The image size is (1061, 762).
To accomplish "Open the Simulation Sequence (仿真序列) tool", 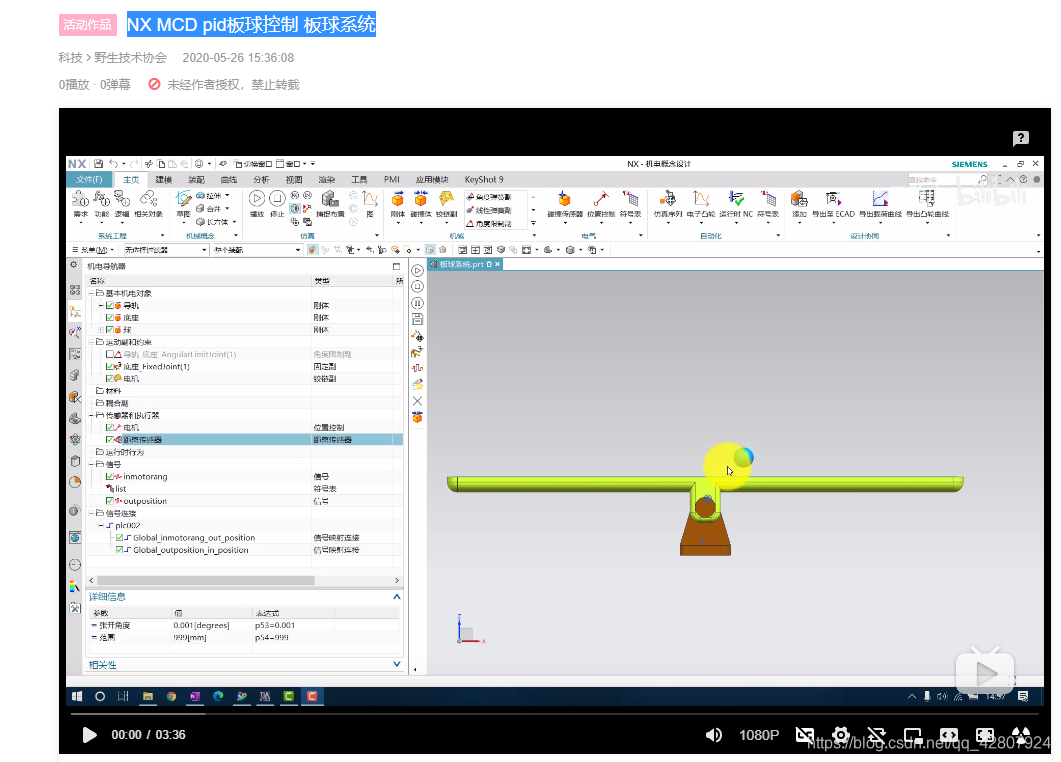I will pyautogui.click(x=668, y=203).
